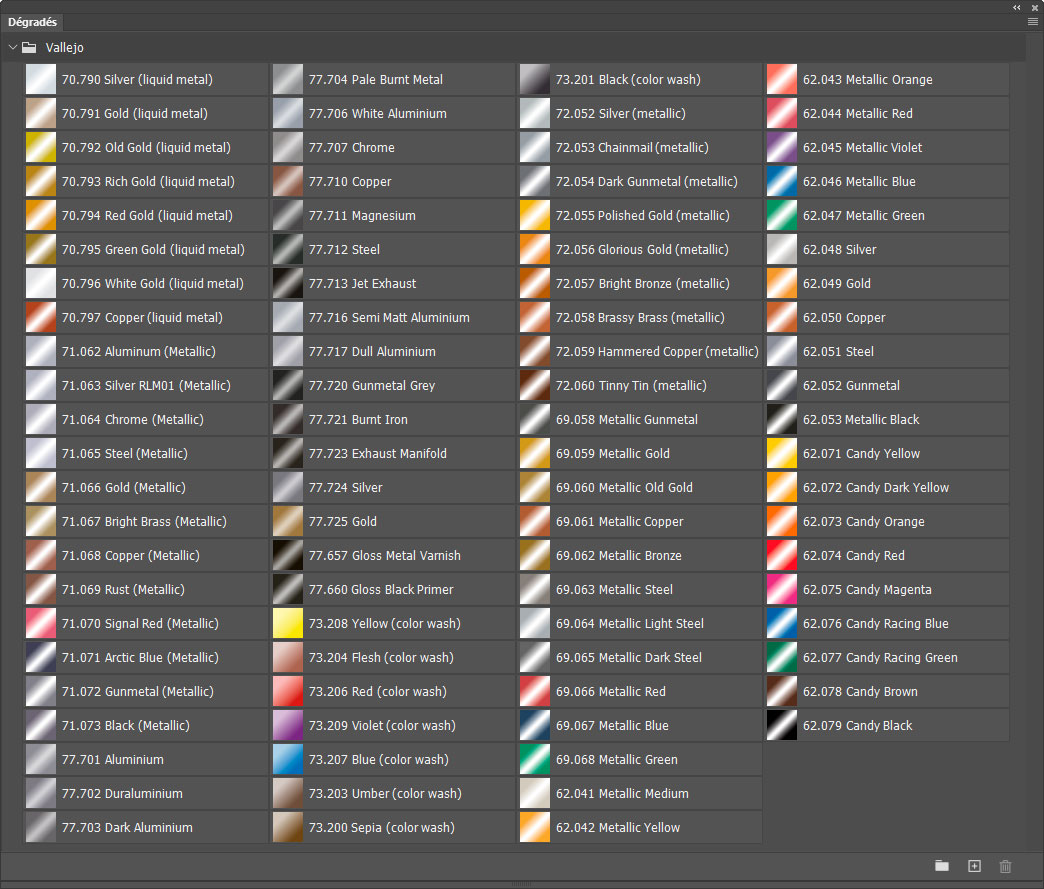Select the 62.079 Candy Black gradient
Viewport: 1044px width, 889px height.
[x=782, y=726]
